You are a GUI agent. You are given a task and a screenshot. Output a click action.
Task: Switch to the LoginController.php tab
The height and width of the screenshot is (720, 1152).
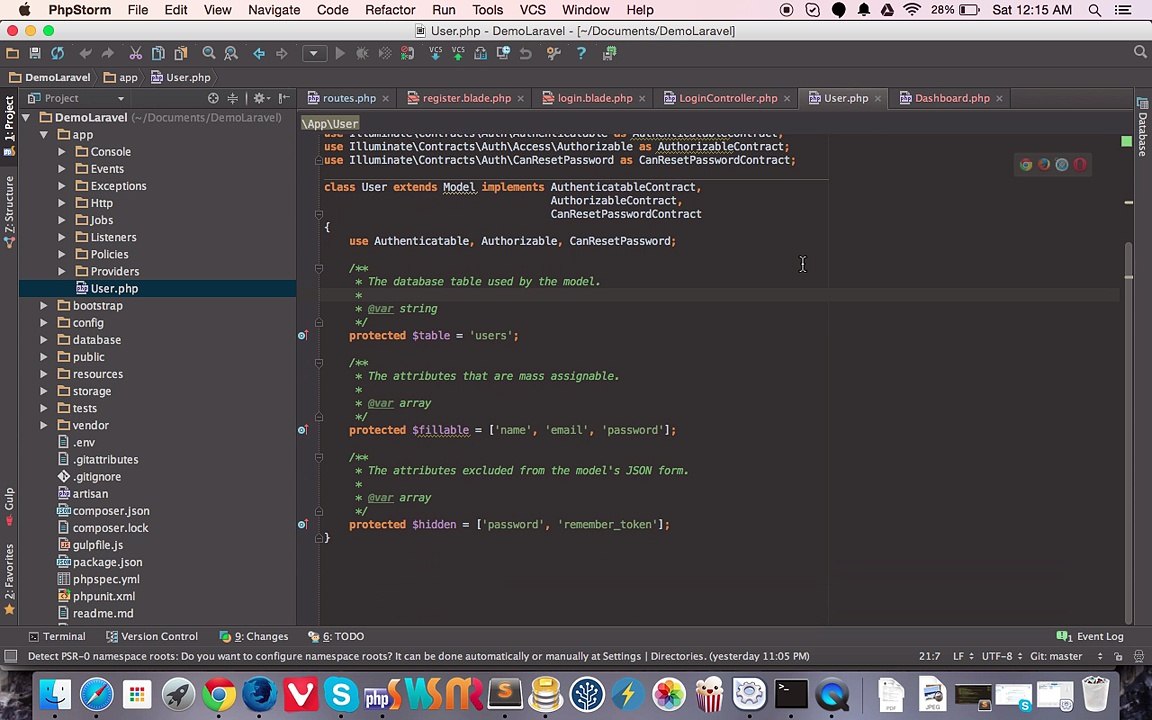tap(727, 98)
